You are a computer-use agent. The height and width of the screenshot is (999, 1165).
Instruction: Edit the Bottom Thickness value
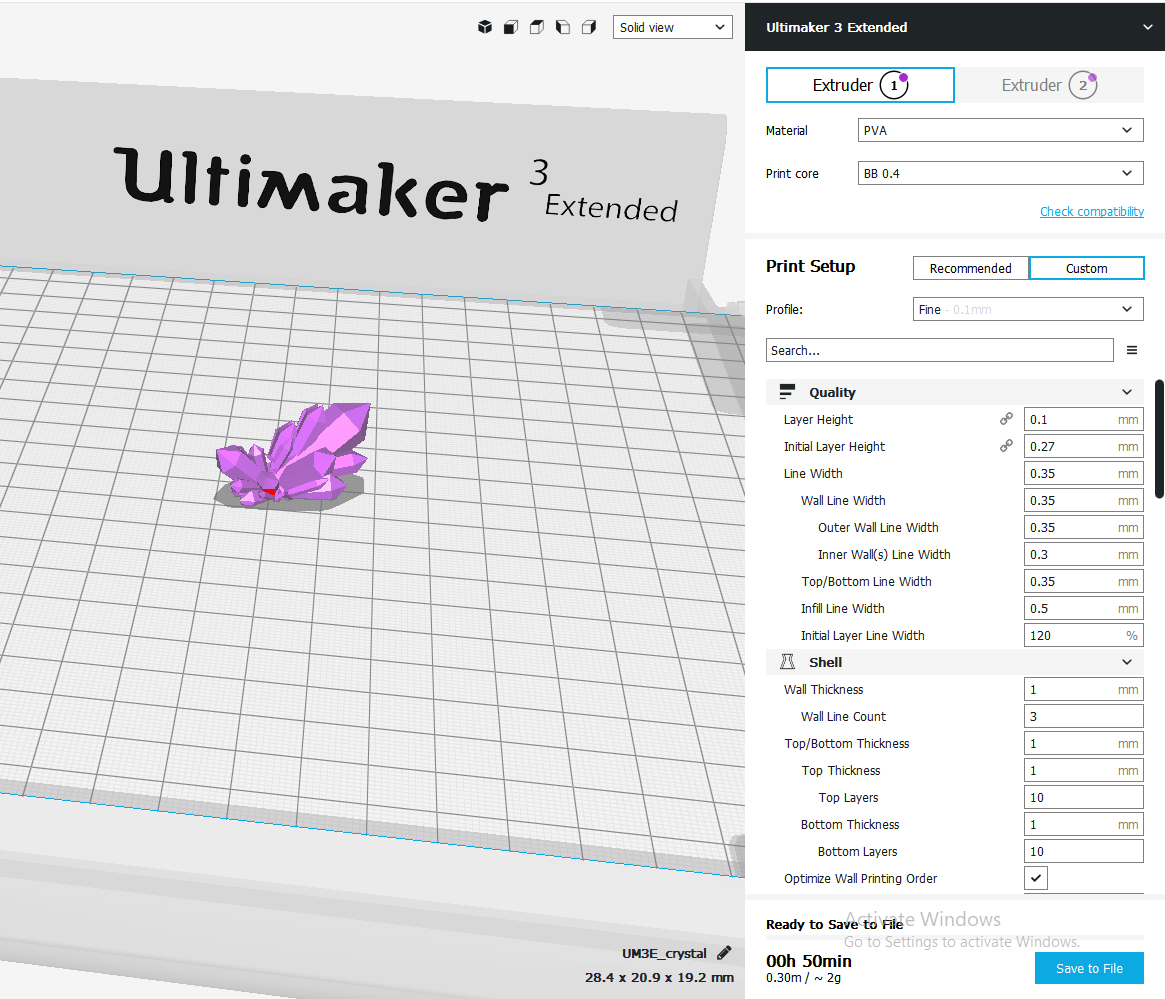[x=1083, y=824]
